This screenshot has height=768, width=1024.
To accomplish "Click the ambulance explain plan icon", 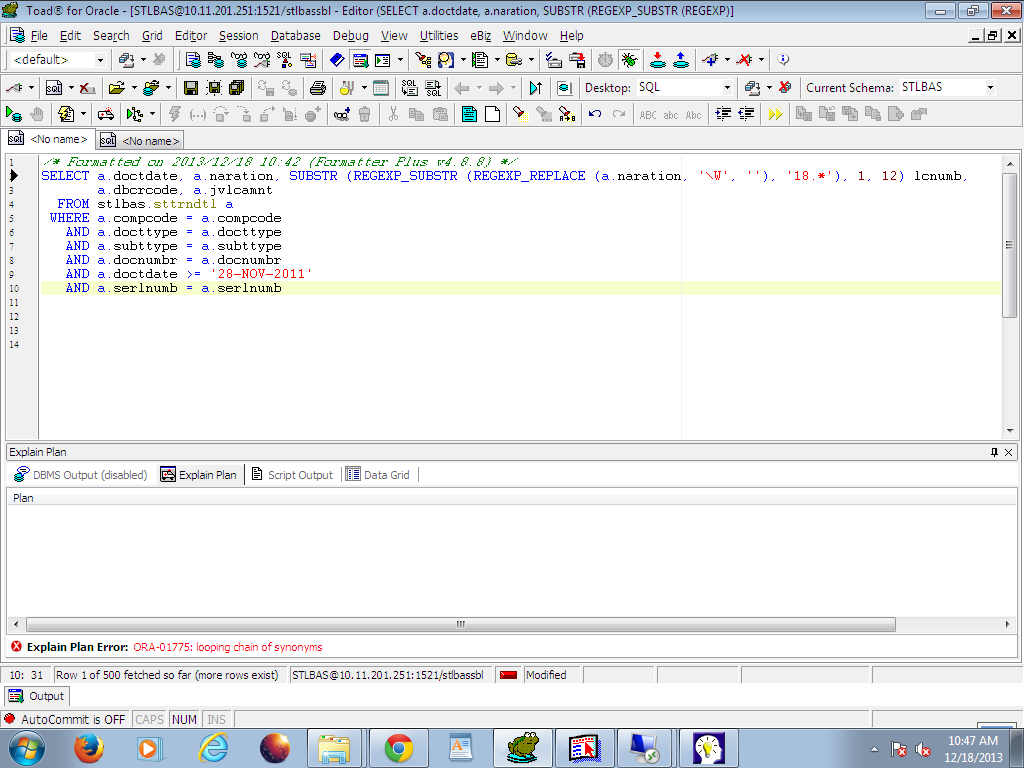I will (x=106, y=114).
